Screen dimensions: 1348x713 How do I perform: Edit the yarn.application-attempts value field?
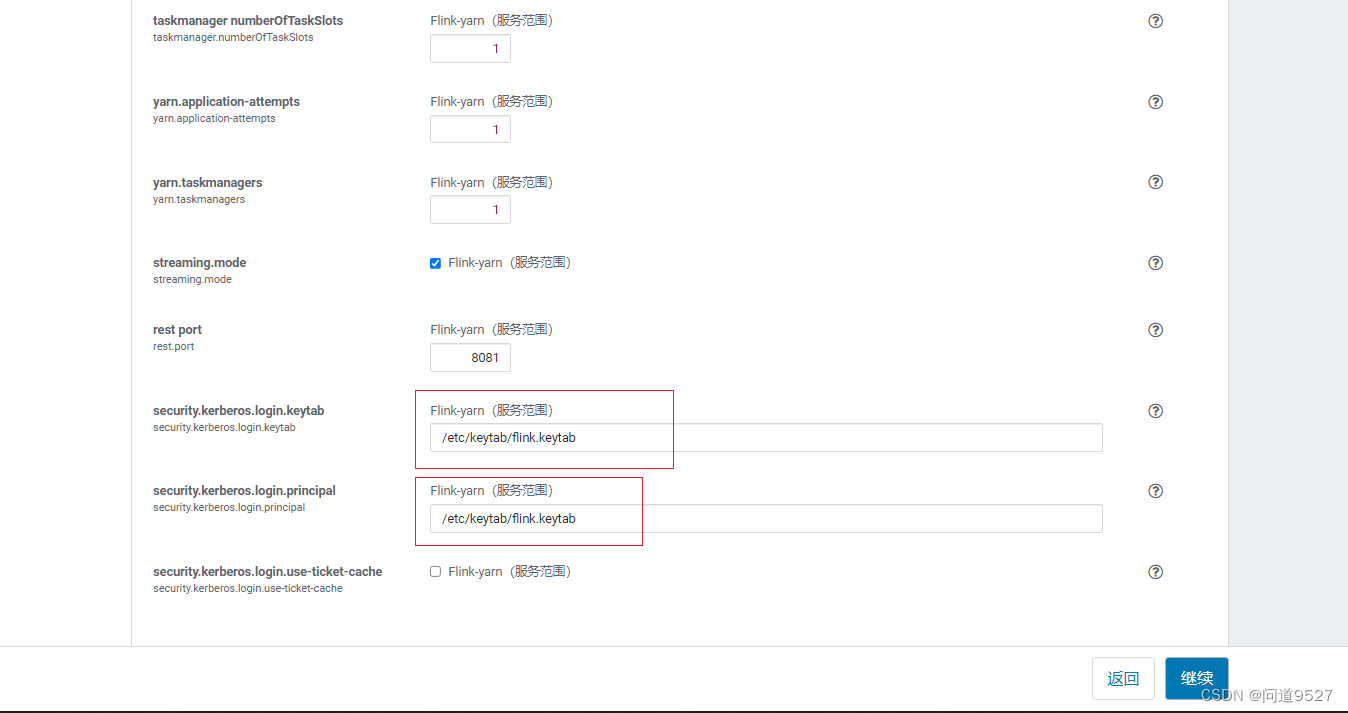(470, 129)
